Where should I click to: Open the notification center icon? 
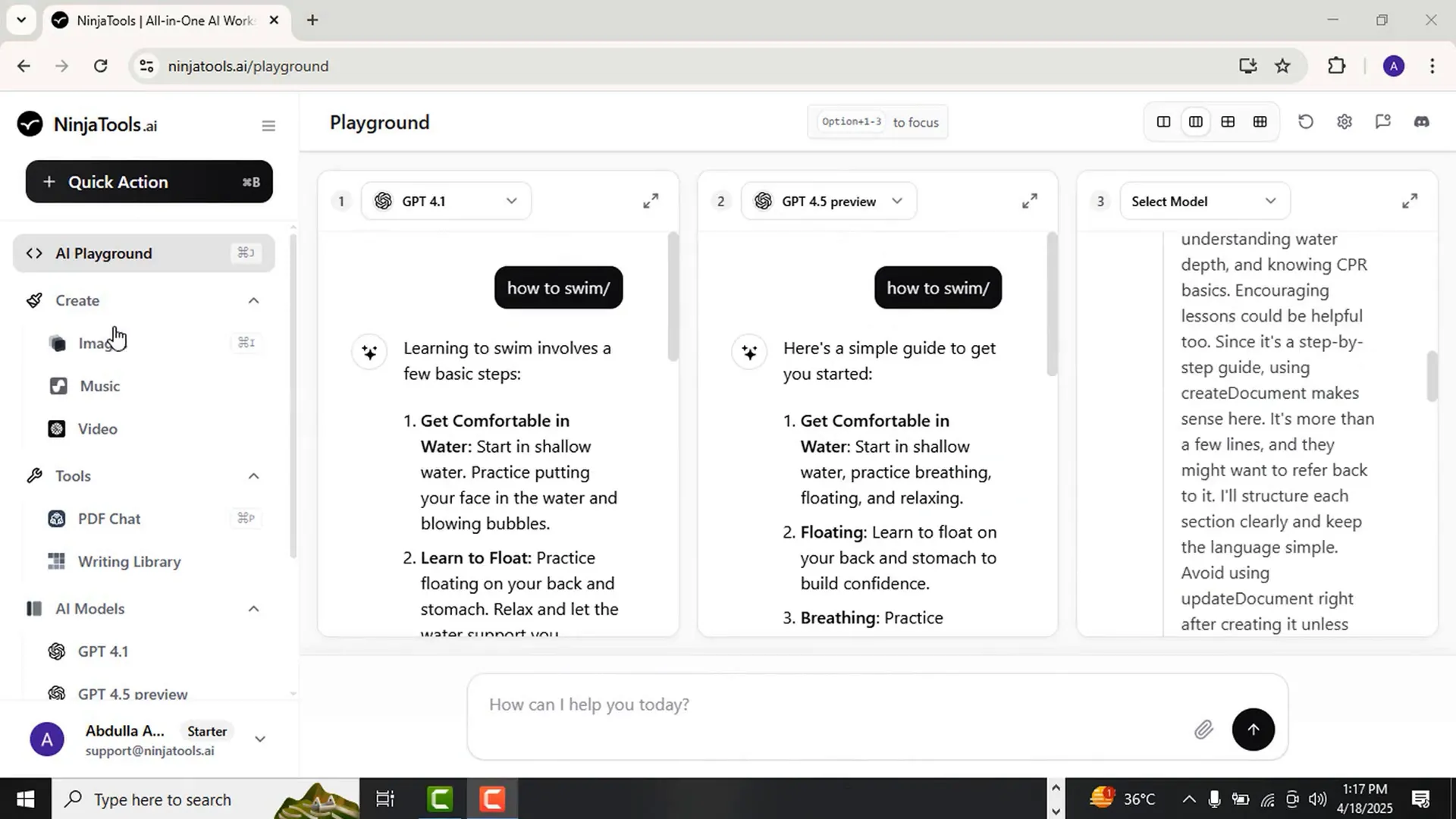[1420, 799]
